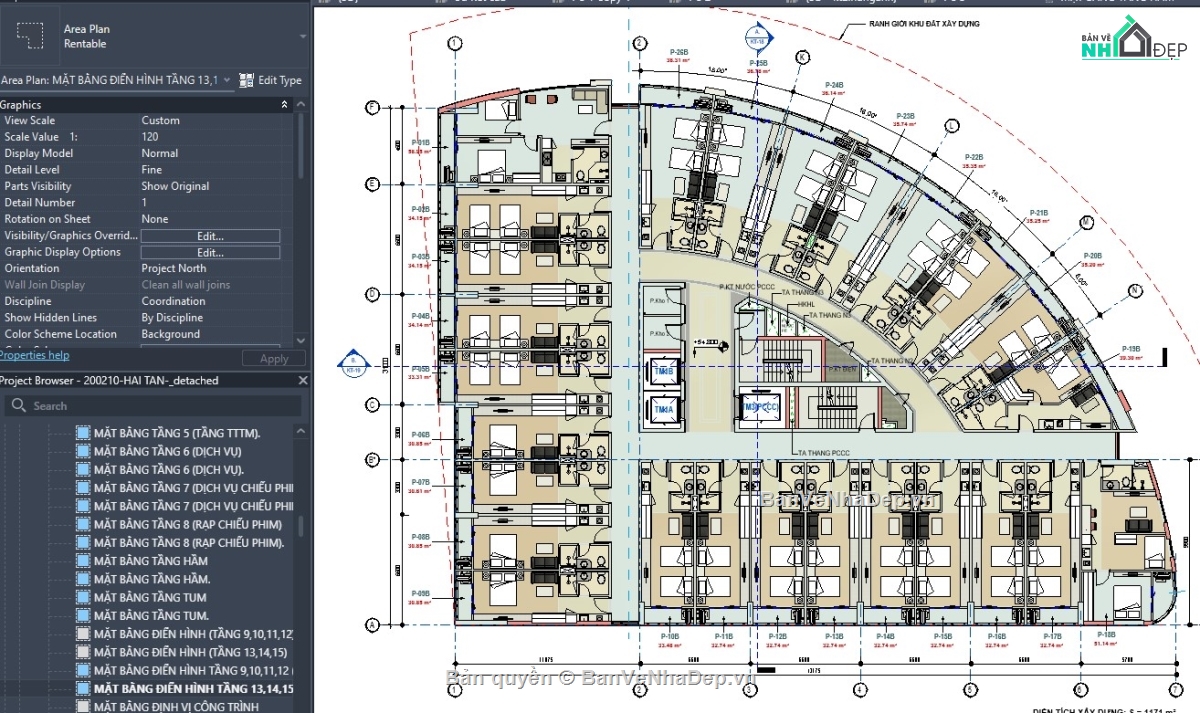Close the Project Browser panel

pos(303,379)
